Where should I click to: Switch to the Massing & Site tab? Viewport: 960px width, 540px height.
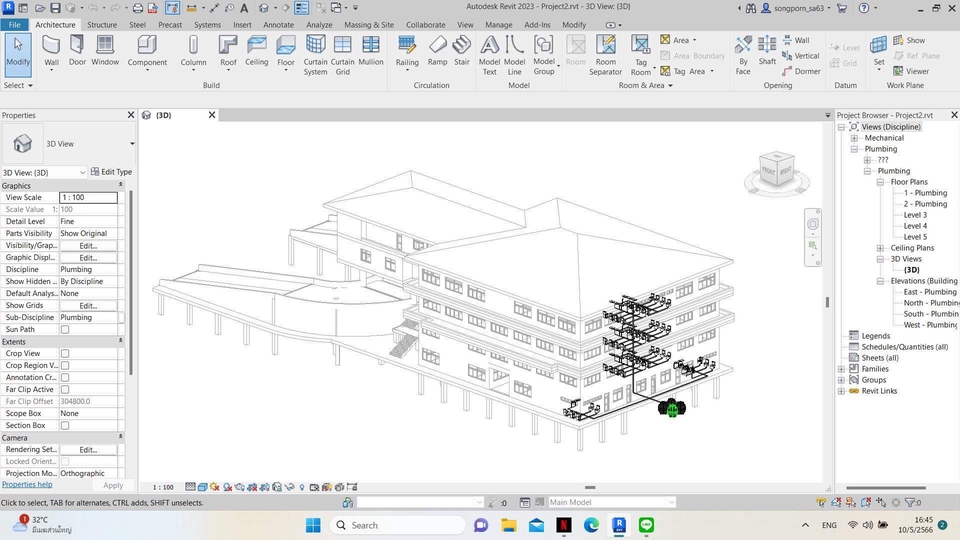[369, 24]
